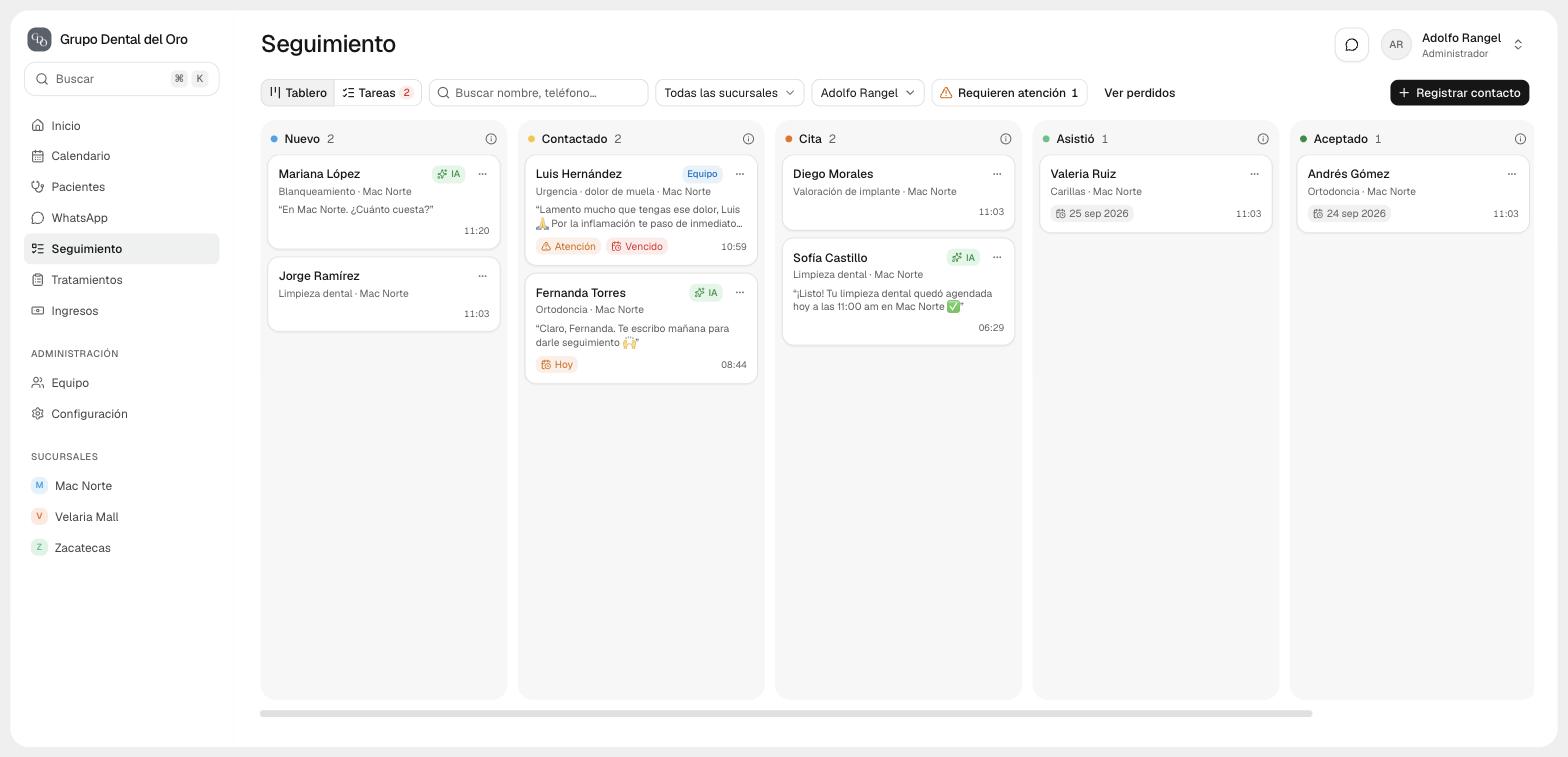
Task: Click the sidebar Buscar search field
Action: pyautogui.click(x=121, y=79)
